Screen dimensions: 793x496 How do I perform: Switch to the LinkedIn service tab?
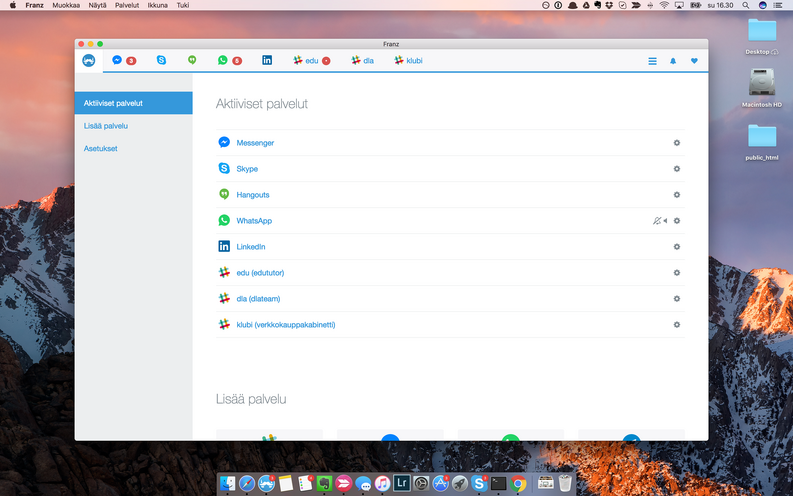(267, 60)
